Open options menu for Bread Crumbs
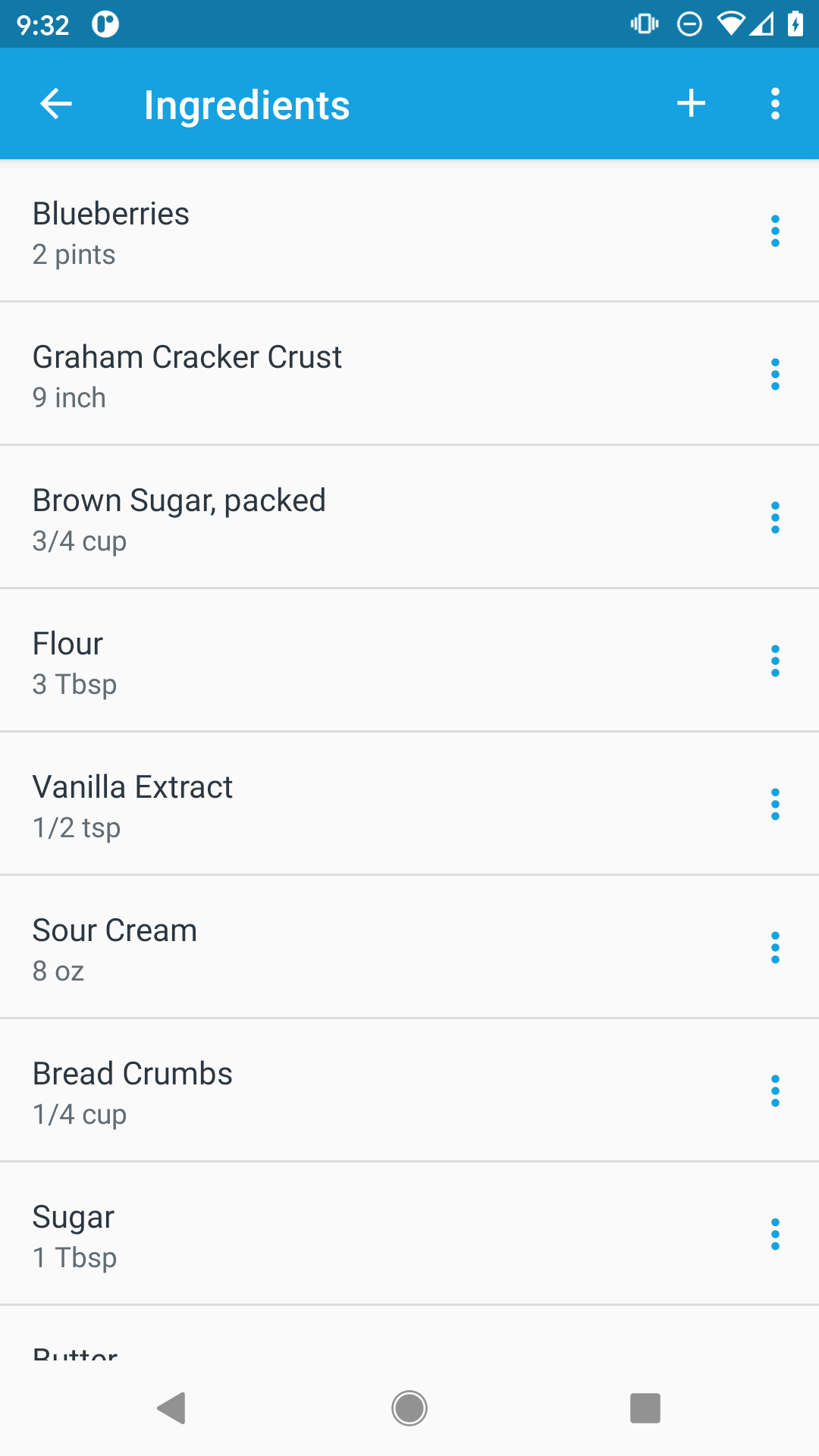819x1456 pixels. (x=774, y=1091)
